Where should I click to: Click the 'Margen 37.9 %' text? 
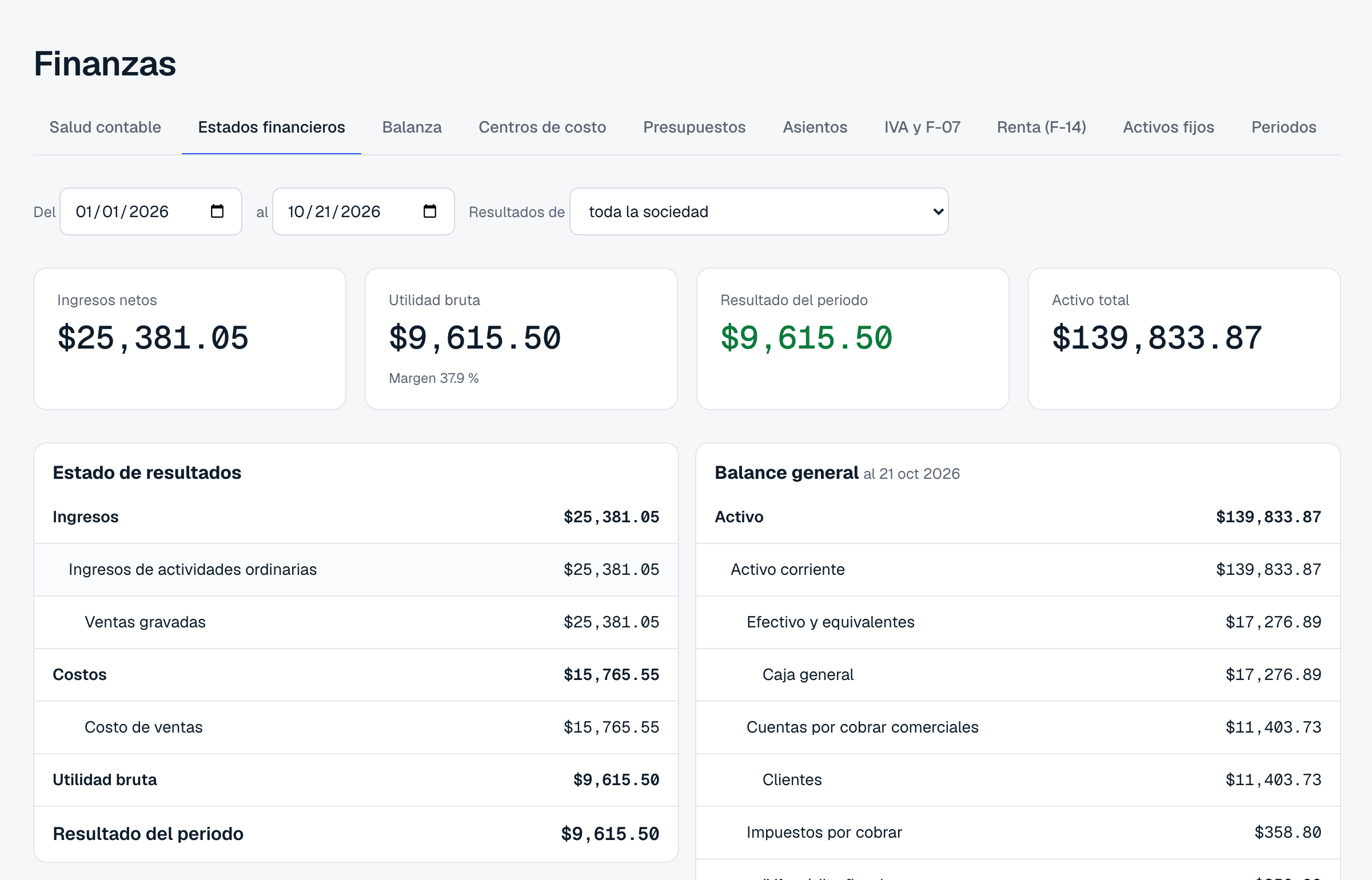click(434, 378)
